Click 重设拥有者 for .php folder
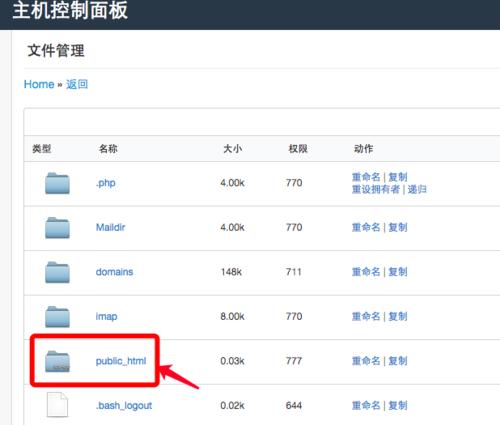Screen dimensions: 500x425 [x=376, y=189]
